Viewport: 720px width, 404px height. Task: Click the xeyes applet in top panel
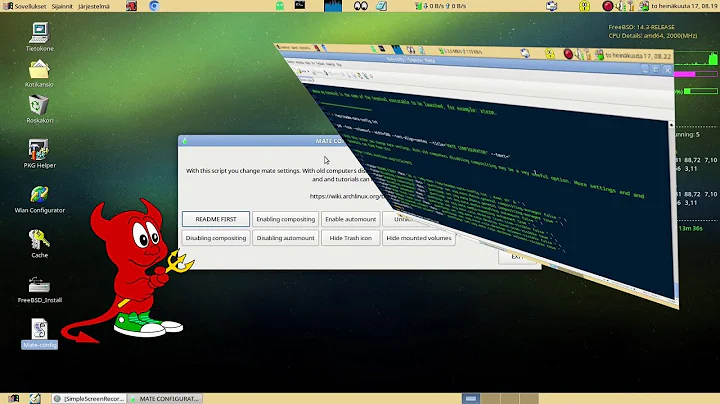[x=361, y=6]
